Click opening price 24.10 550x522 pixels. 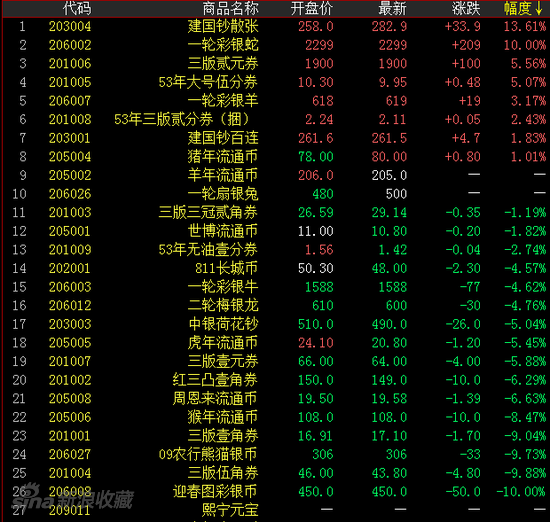(x=316, y=343)
